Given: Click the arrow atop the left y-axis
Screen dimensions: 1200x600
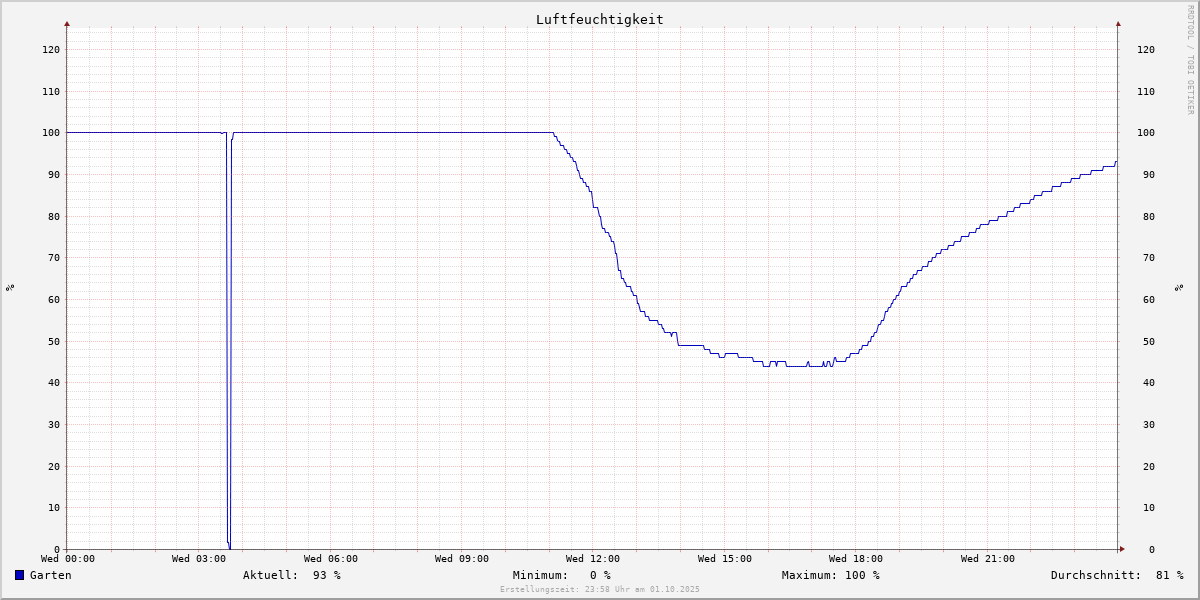Looking at the screenshot, I should 67,23.
